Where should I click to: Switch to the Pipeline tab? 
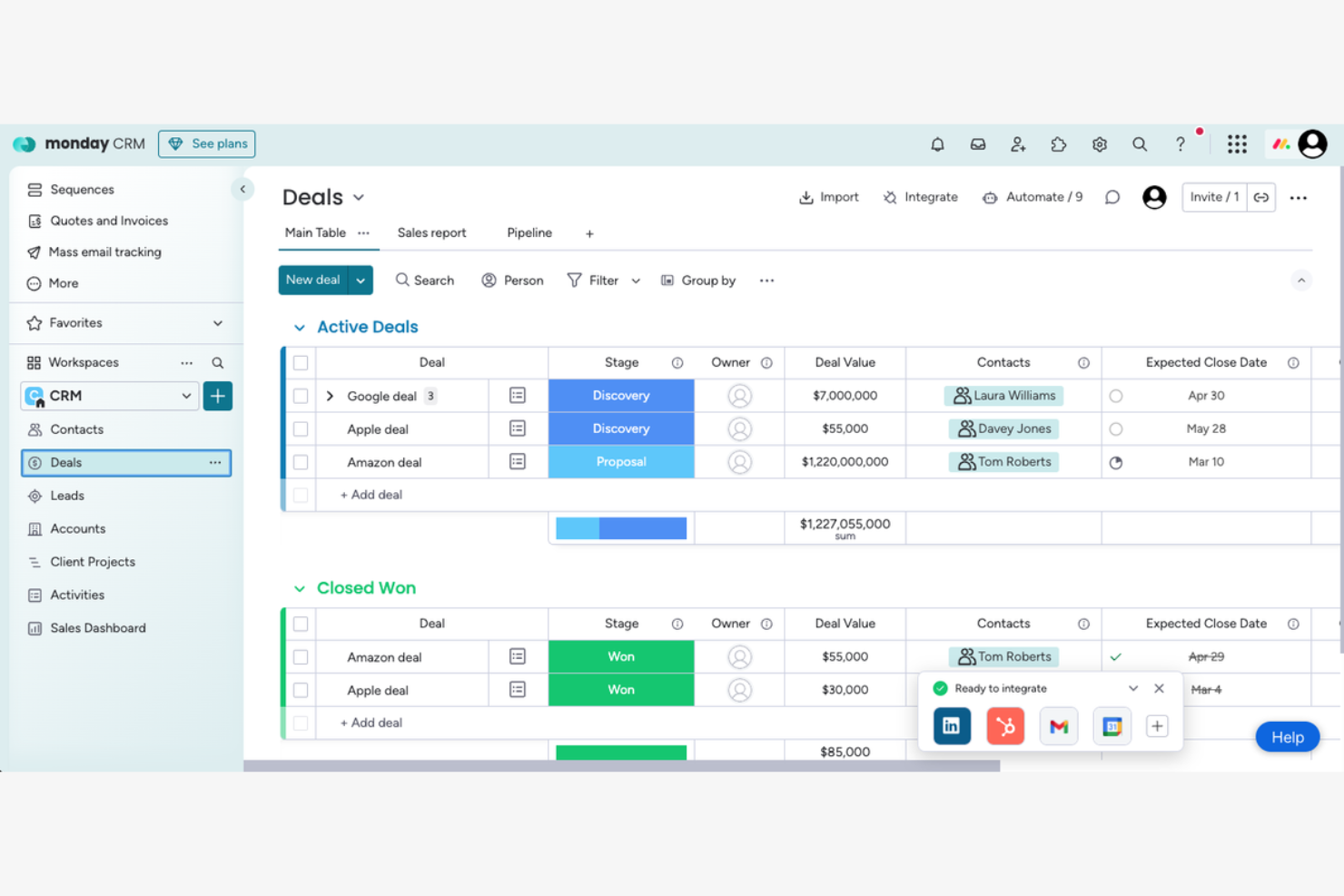[529, 232]
